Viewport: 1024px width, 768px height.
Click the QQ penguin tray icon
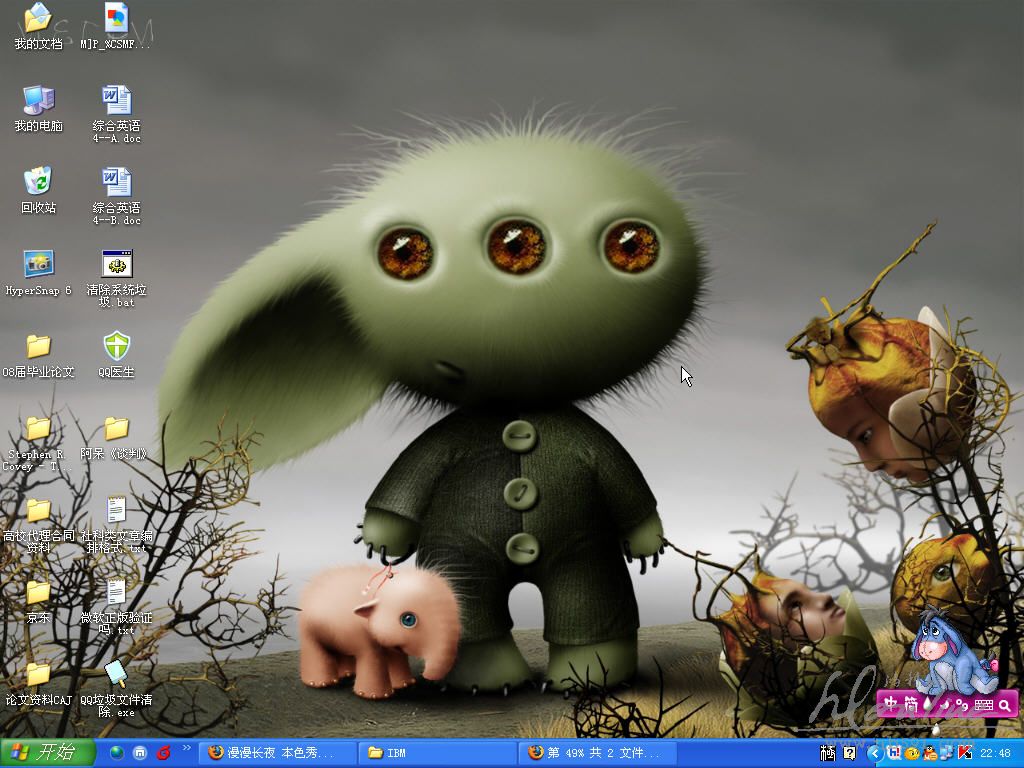point(930,753)
